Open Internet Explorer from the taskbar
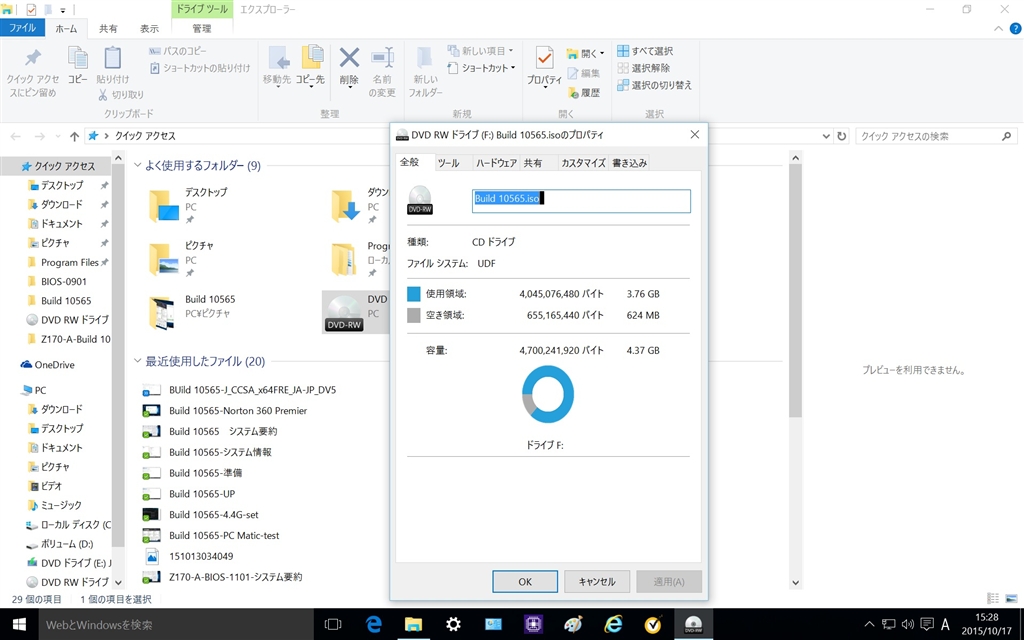 tap(613, 624)
